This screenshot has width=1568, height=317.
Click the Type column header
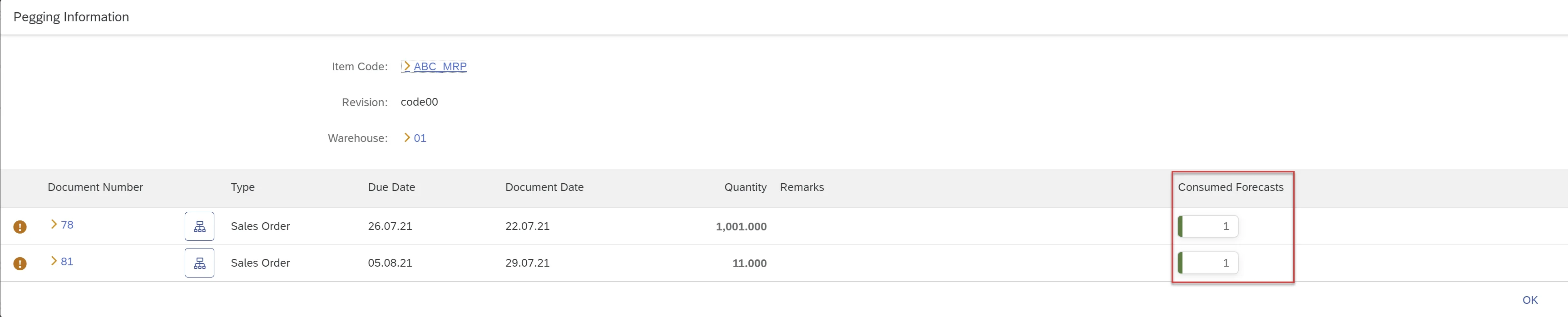tap(242, 187)
